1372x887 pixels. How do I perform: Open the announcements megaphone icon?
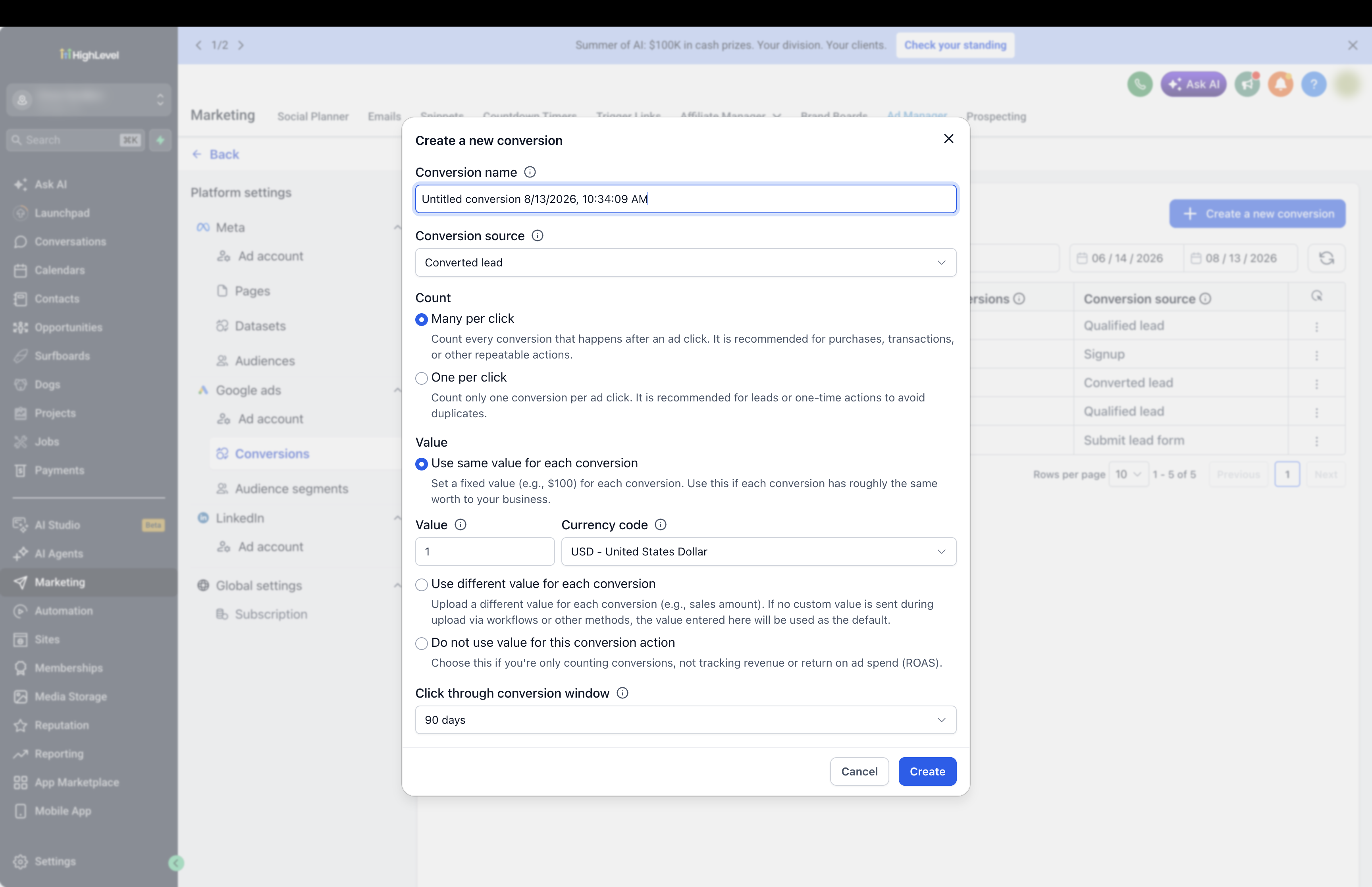click(1247, 85)
